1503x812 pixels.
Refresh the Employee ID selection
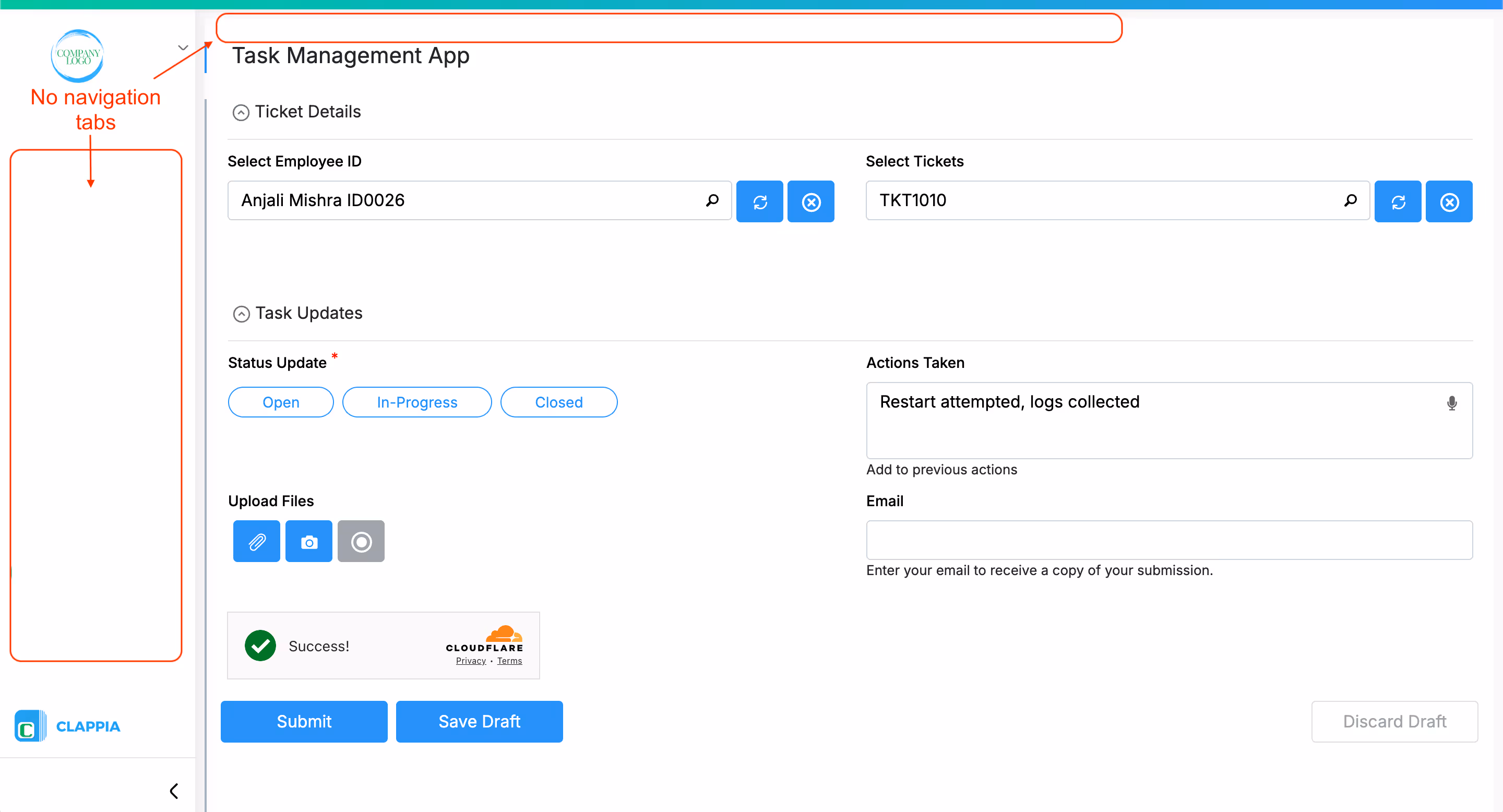tap(760, 201)
